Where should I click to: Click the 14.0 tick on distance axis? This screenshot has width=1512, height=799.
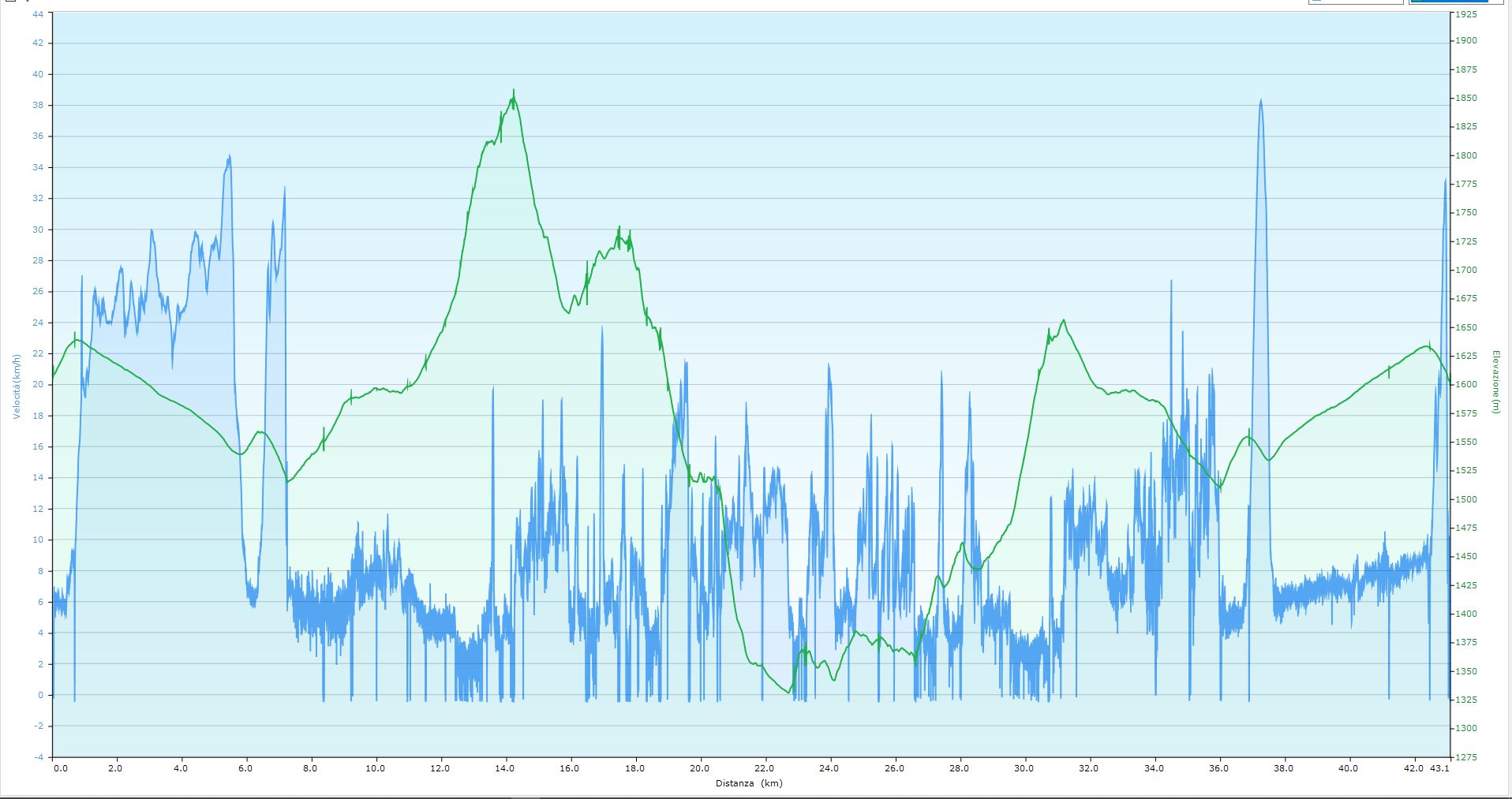coord(505,767)
